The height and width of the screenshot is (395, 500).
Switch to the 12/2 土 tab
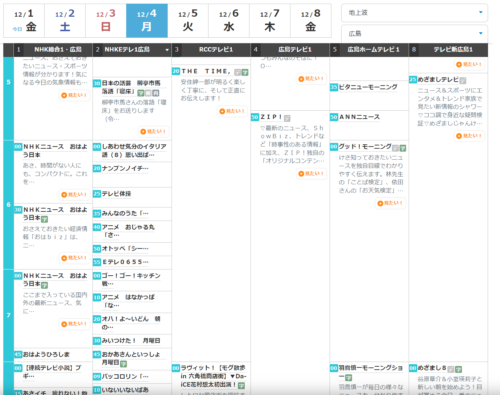pos(65,21)
